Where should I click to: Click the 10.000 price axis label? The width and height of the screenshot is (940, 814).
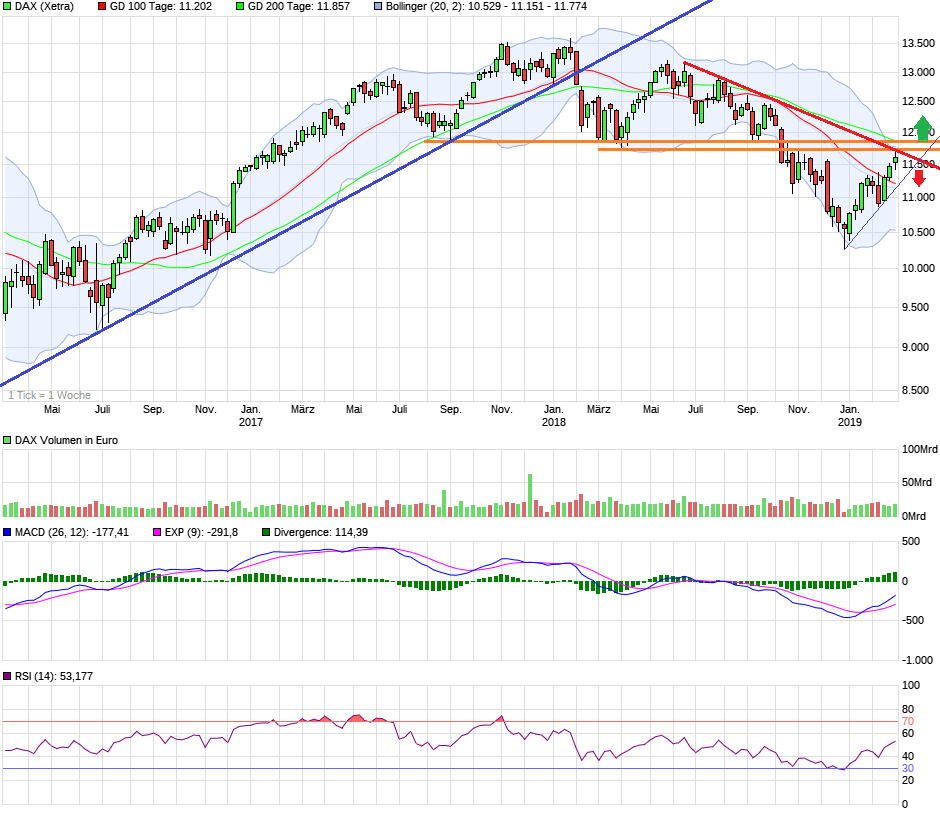tap(918, 268)
